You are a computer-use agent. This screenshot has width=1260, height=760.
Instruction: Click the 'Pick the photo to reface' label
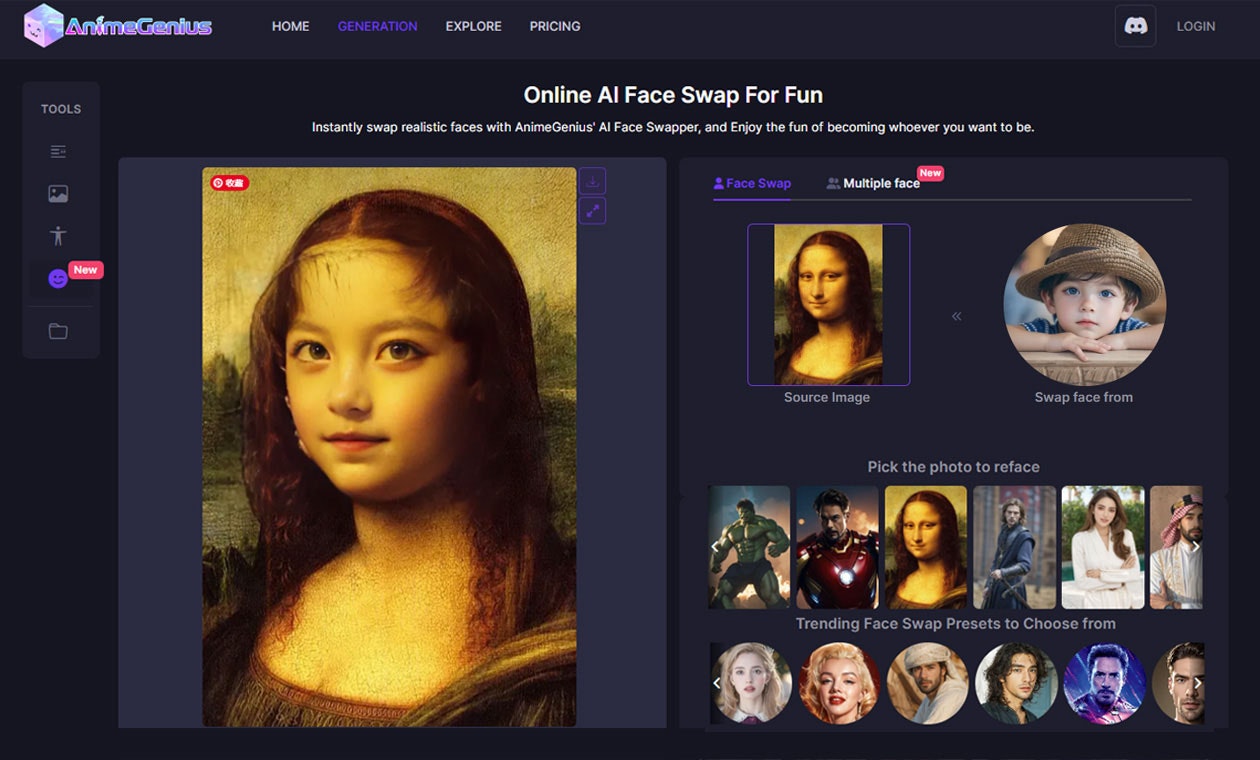point(954,467)
